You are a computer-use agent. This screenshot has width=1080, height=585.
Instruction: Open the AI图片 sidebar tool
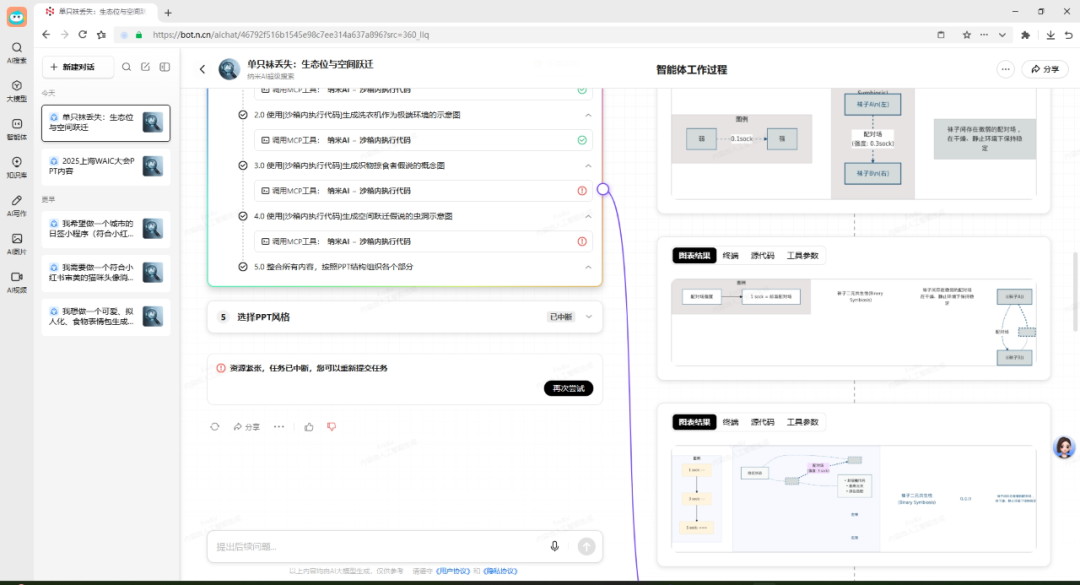tap(17, 242)
